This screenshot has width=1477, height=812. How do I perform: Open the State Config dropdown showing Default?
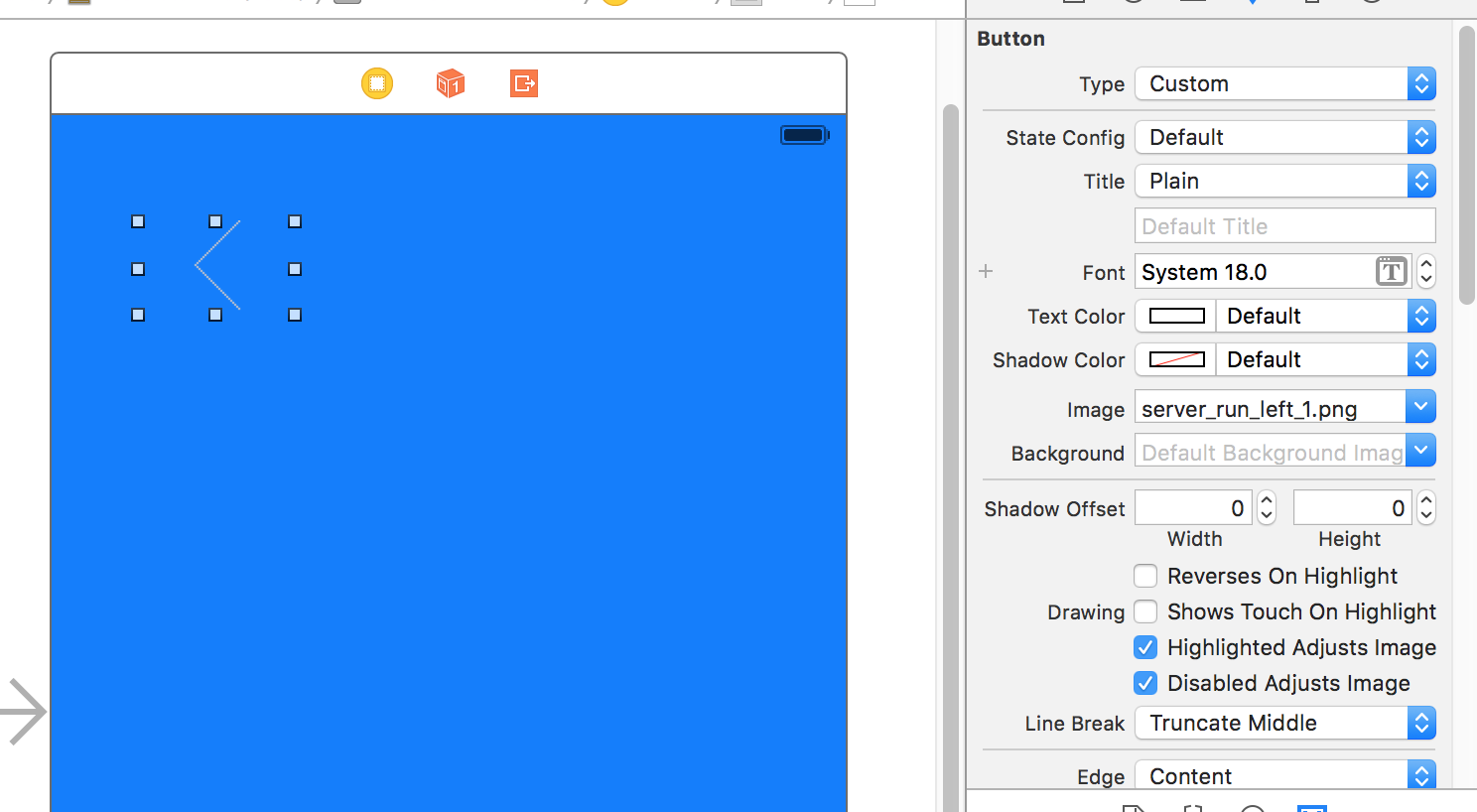click(x=1285, y=137)
